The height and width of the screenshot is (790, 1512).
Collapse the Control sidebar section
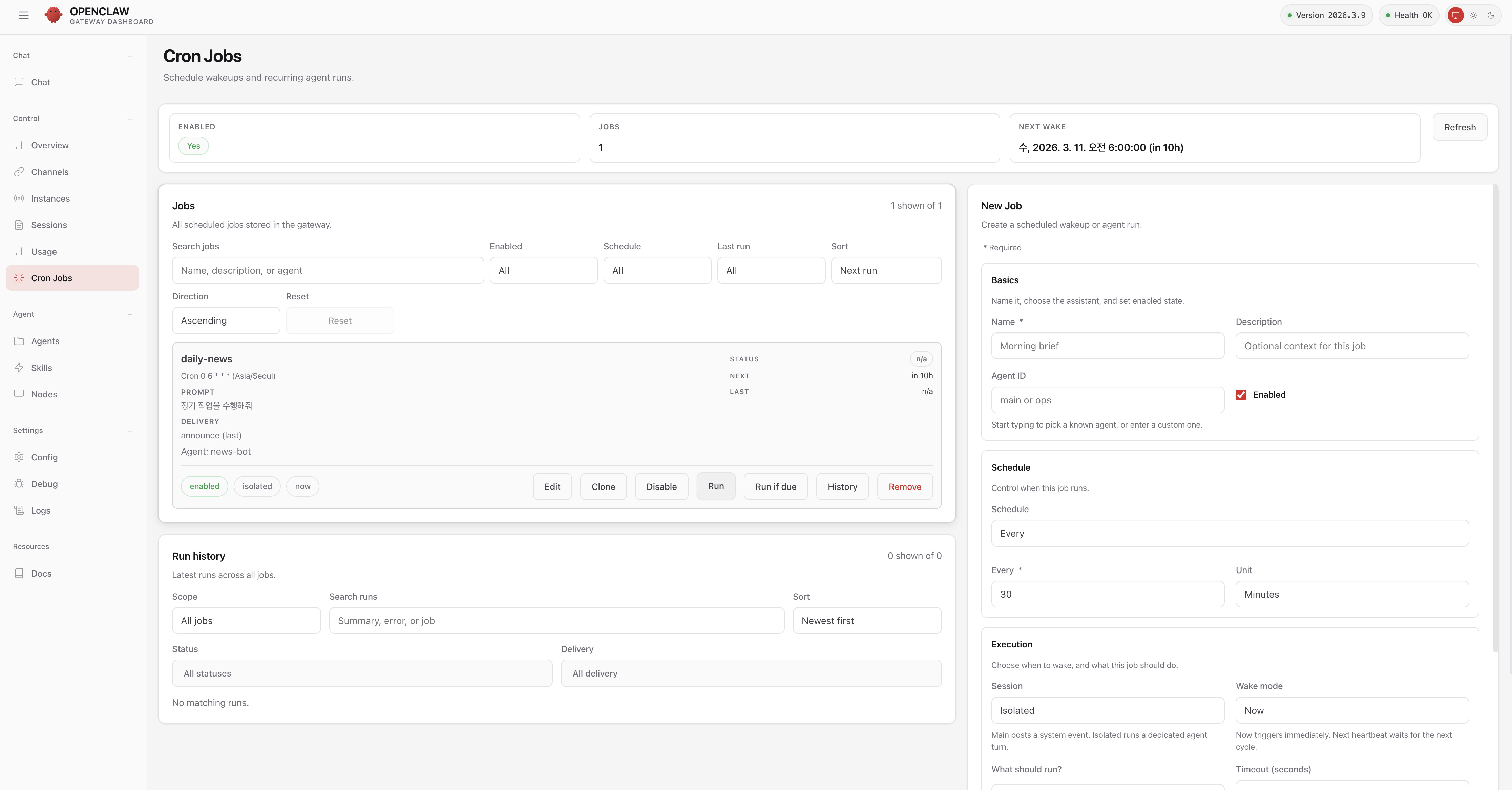(130, 119)
